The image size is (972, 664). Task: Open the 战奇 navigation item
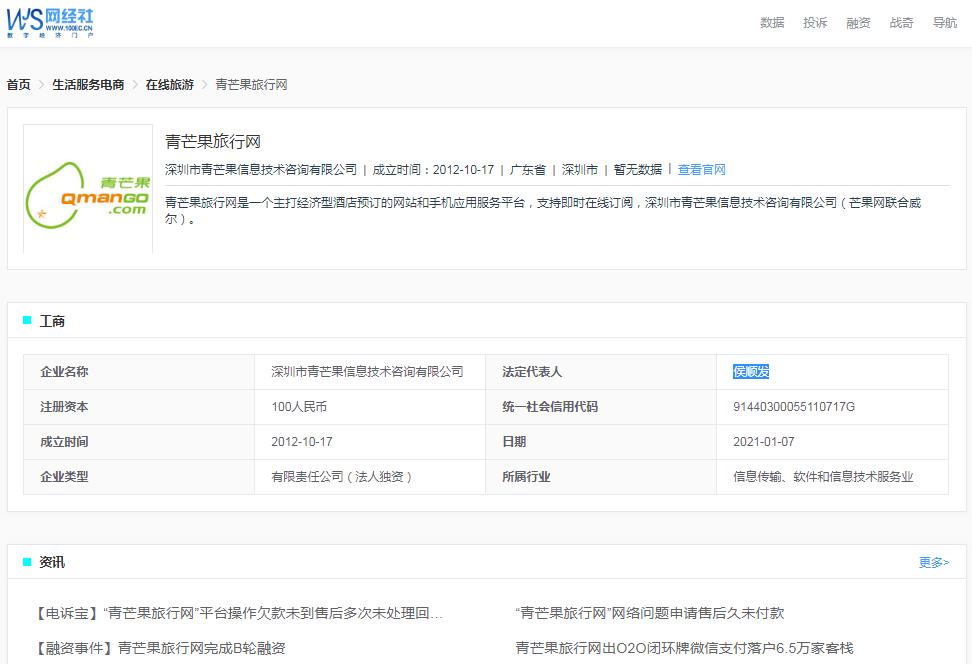click(902, 22)
